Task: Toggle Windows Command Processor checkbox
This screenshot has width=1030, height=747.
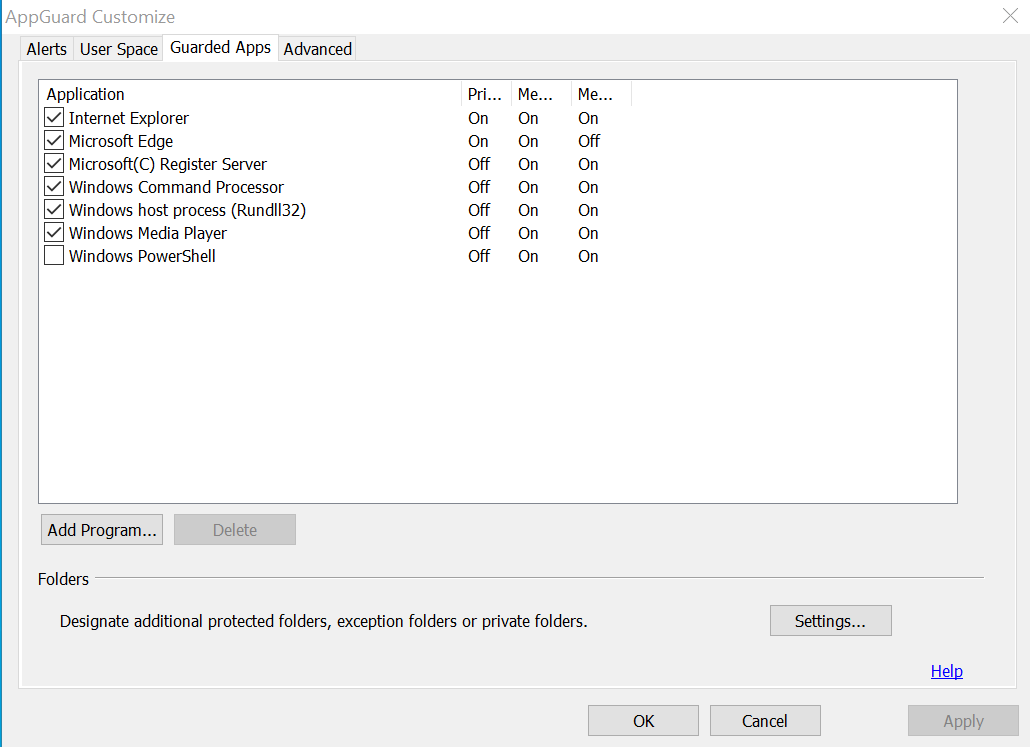Action: point(54,187)
